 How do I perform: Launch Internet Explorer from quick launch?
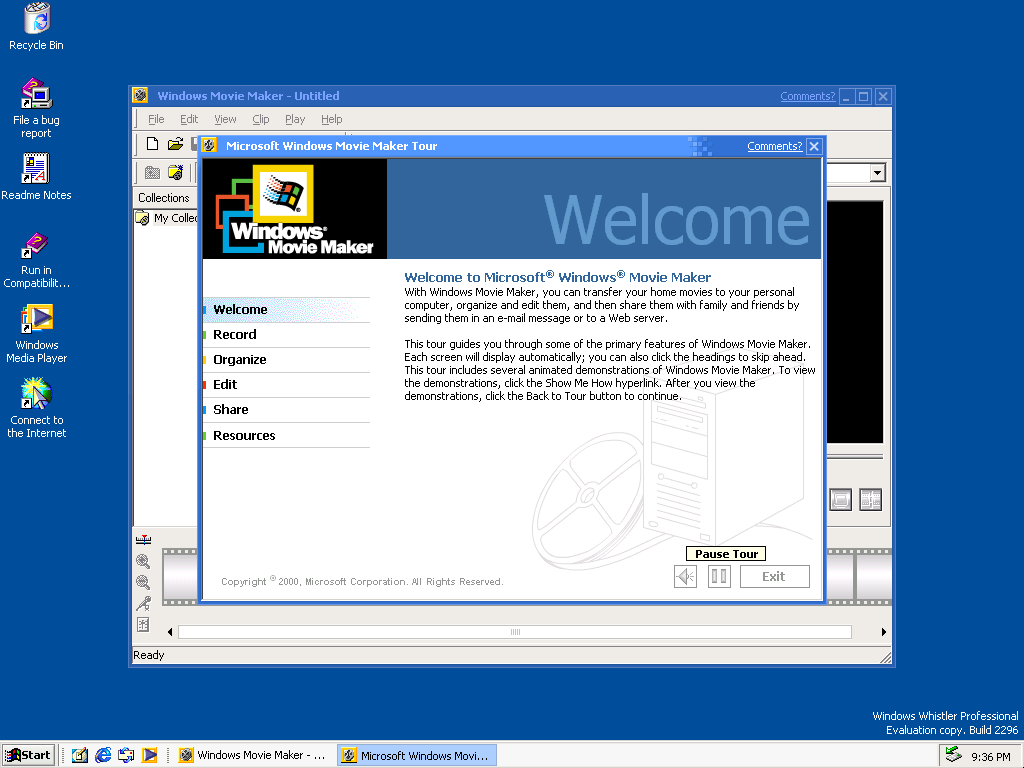(103, 756)
